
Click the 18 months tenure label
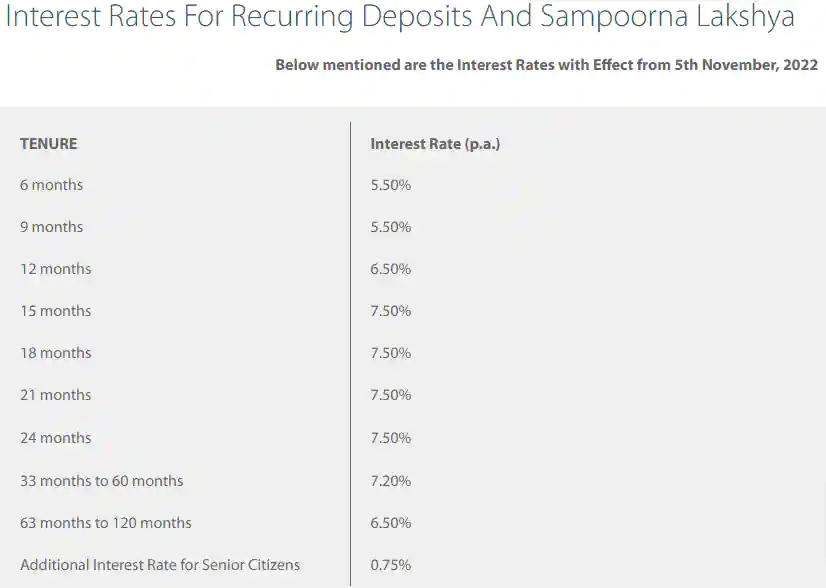pyautogui.click(x=55, y=353)
